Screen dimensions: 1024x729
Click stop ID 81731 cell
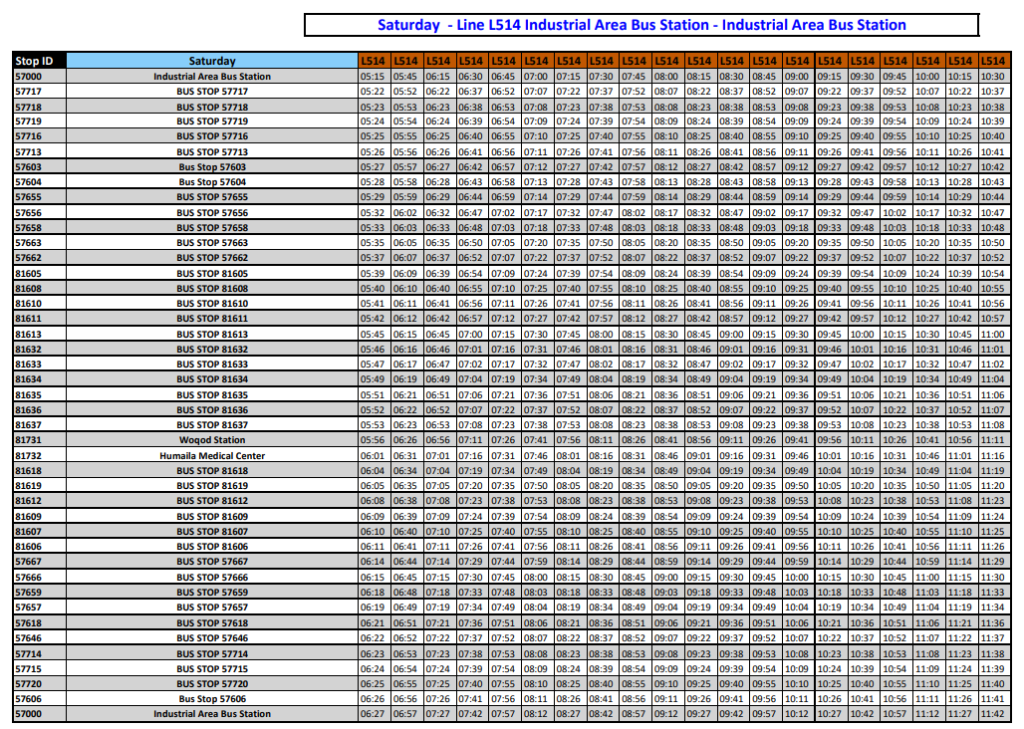coord(29,440)
